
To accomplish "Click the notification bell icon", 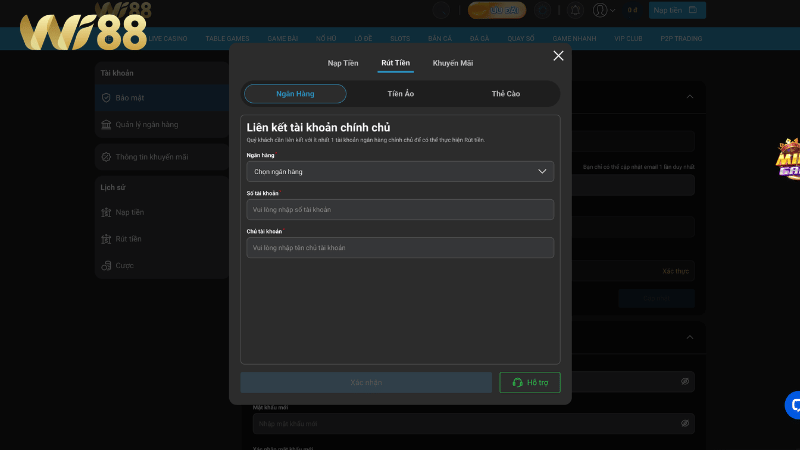I will point(575,10).
